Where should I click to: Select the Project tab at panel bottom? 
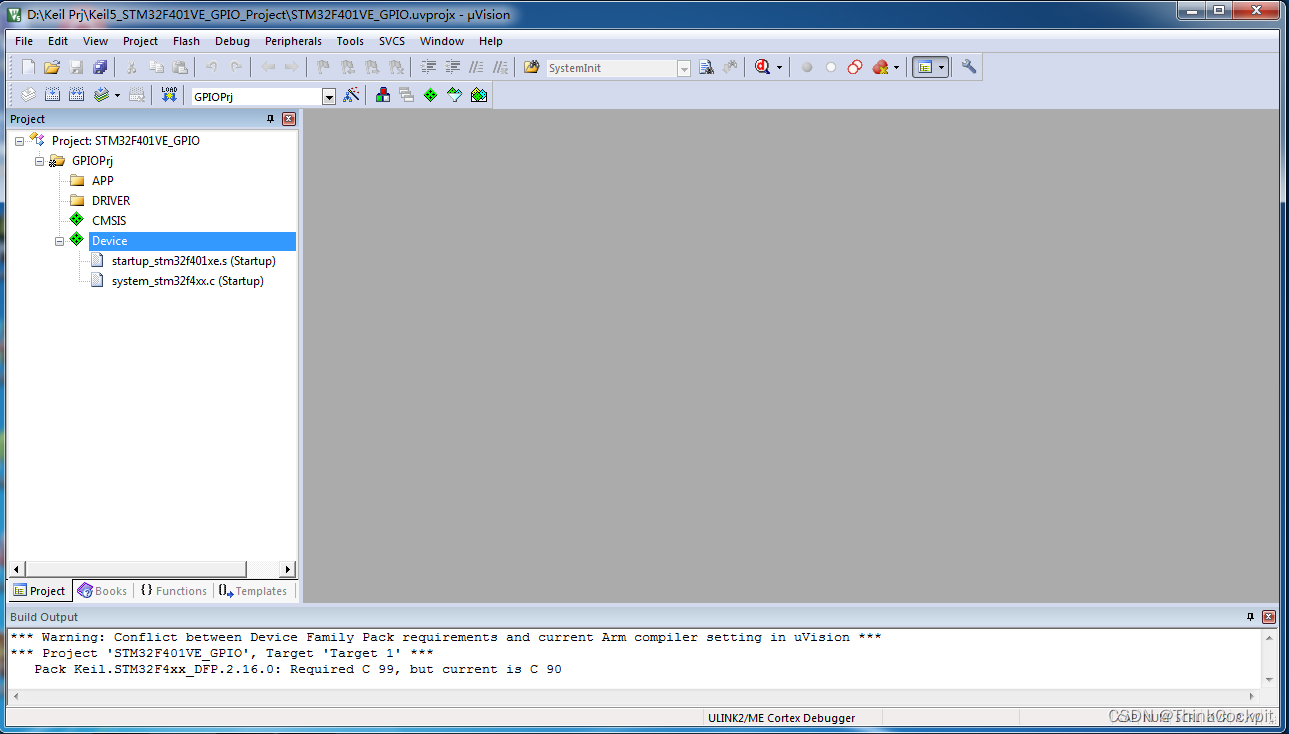click(39, 591)
